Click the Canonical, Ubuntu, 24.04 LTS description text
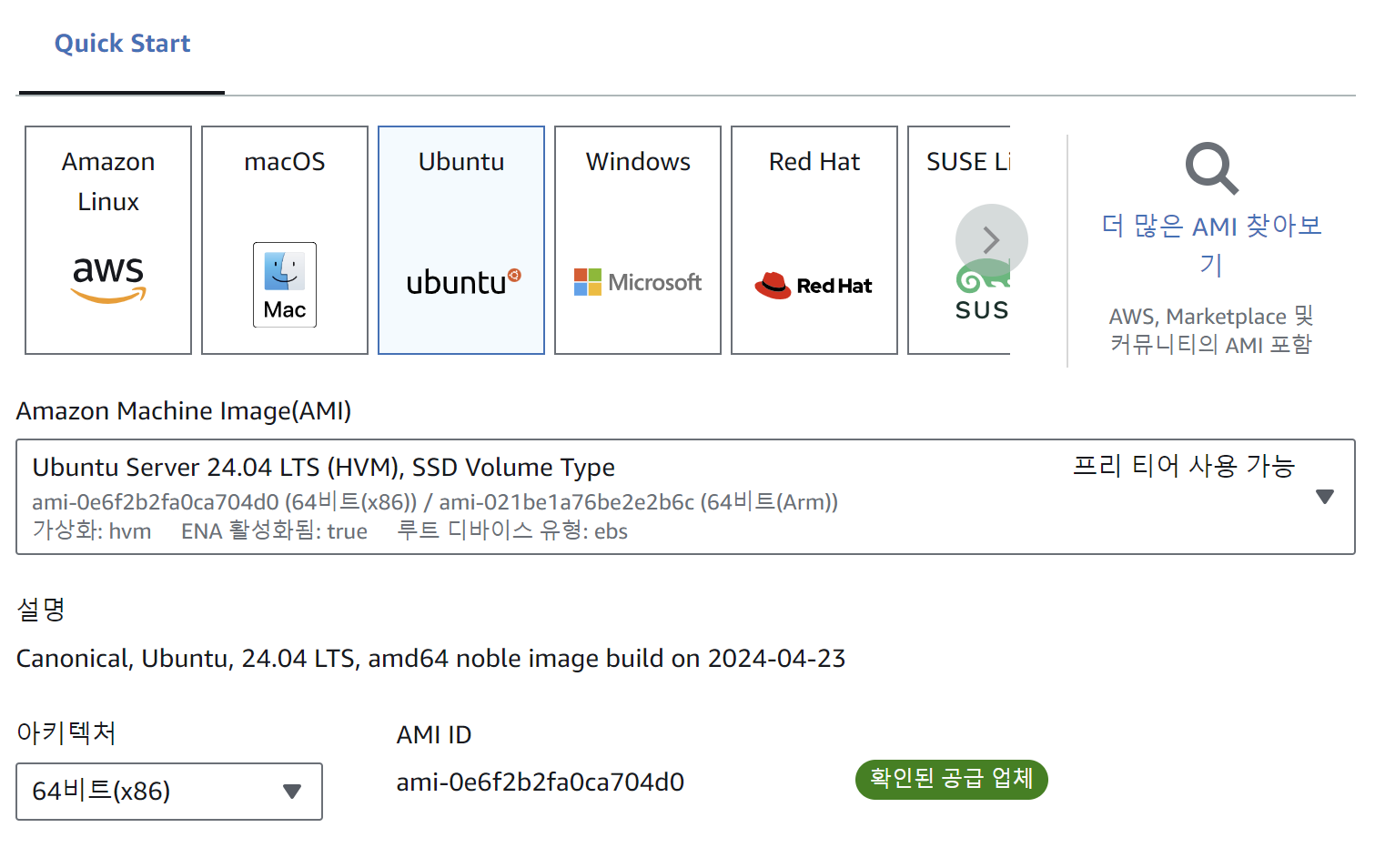The width and height of the screenshot is (1375, 868). click(x=431, y=658)
